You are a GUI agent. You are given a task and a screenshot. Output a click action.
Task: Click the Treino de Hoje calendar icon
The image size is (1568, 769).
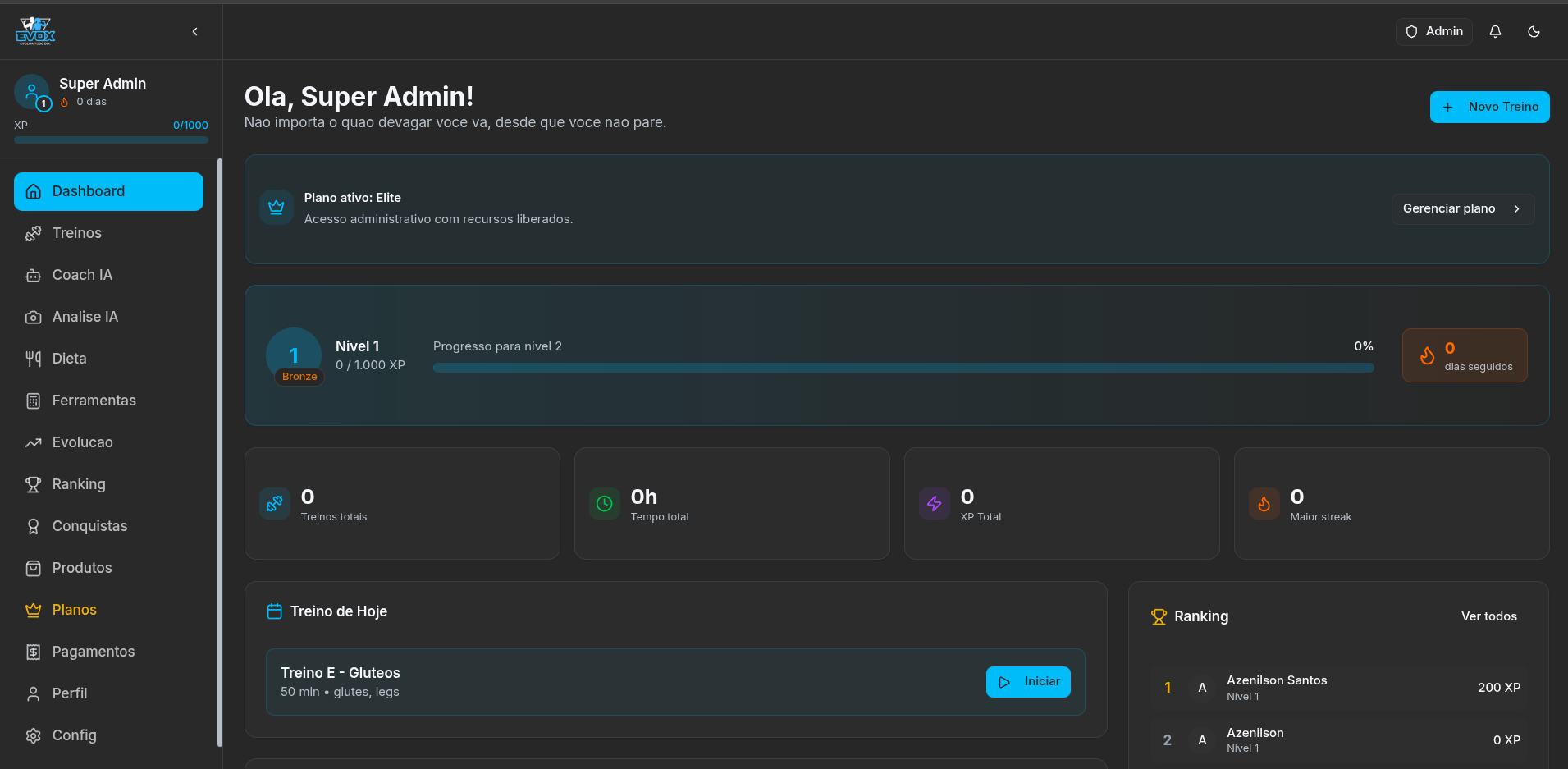(x=275, y=611)
